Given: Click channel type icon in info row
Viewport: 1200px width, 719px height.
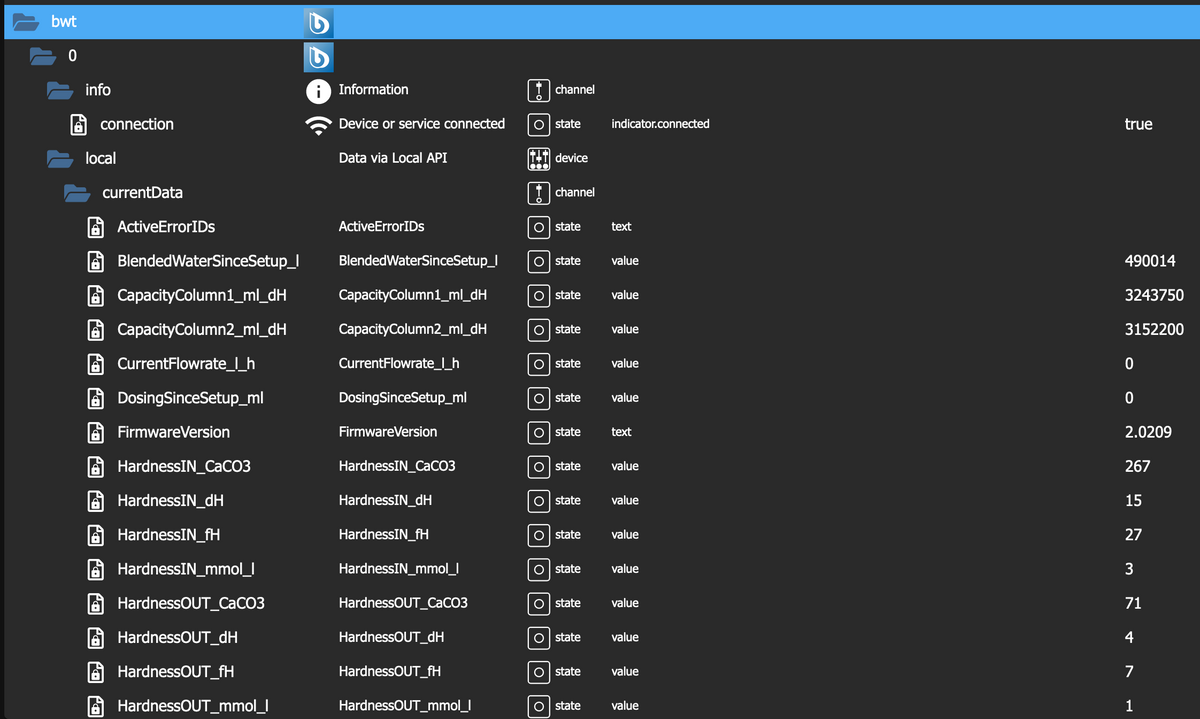Looking at the screenshot, I should click(x=538, y=90).
